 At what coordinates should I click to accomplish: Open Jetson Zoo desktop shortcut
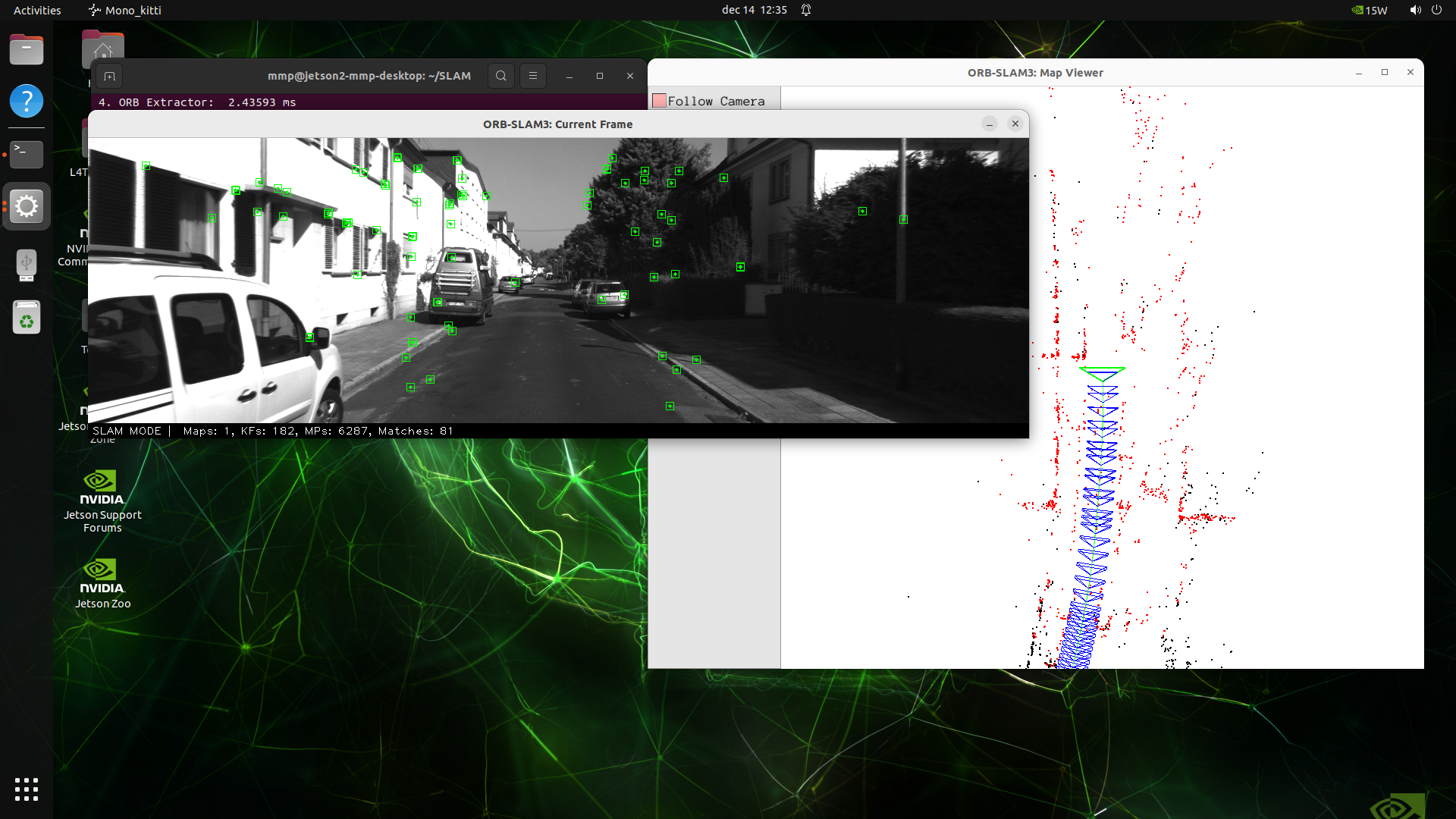tap(102, 583)
